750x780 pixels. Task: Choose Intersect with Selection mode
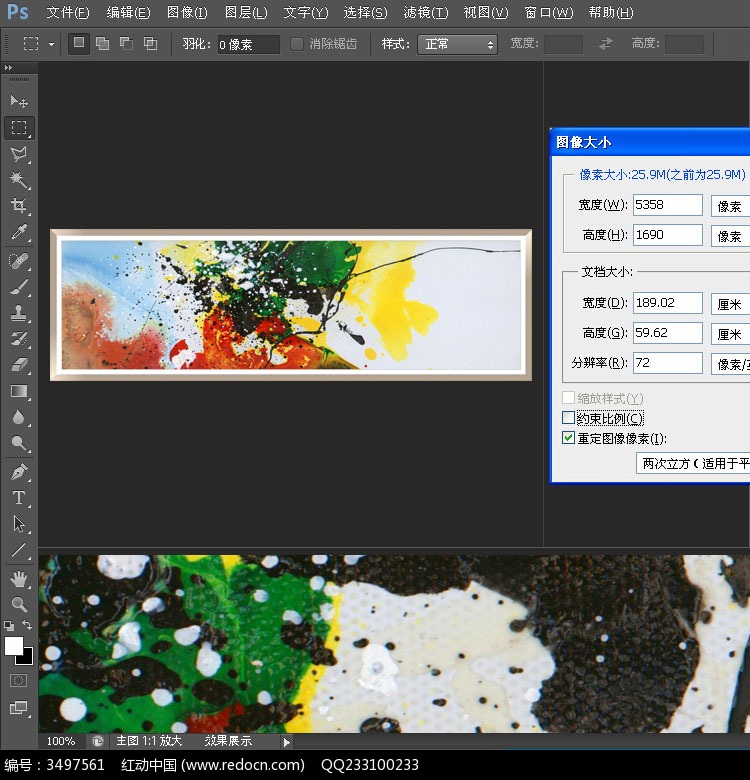coord(150,44)
